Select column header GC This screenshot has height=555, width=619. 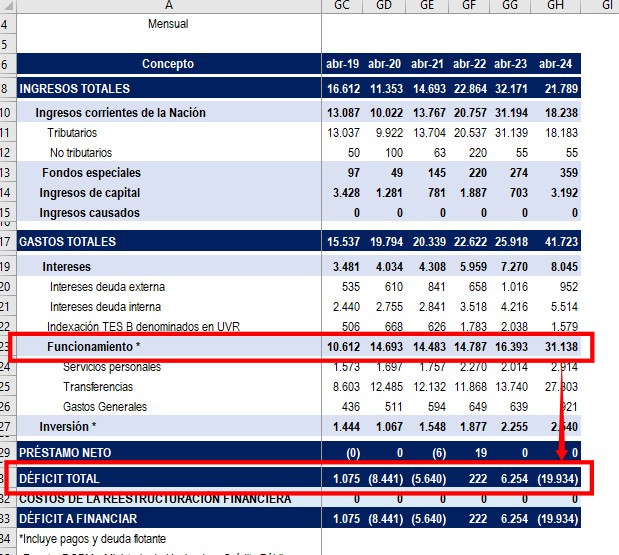tap(342, 6)
